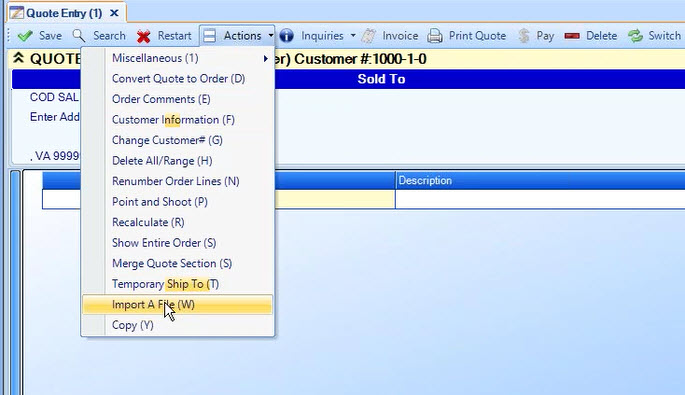The width and height of the screenshot is (685, 395).
Task: Toggle the Actions dropdown arrow
Action: click(x=271, y=35)
